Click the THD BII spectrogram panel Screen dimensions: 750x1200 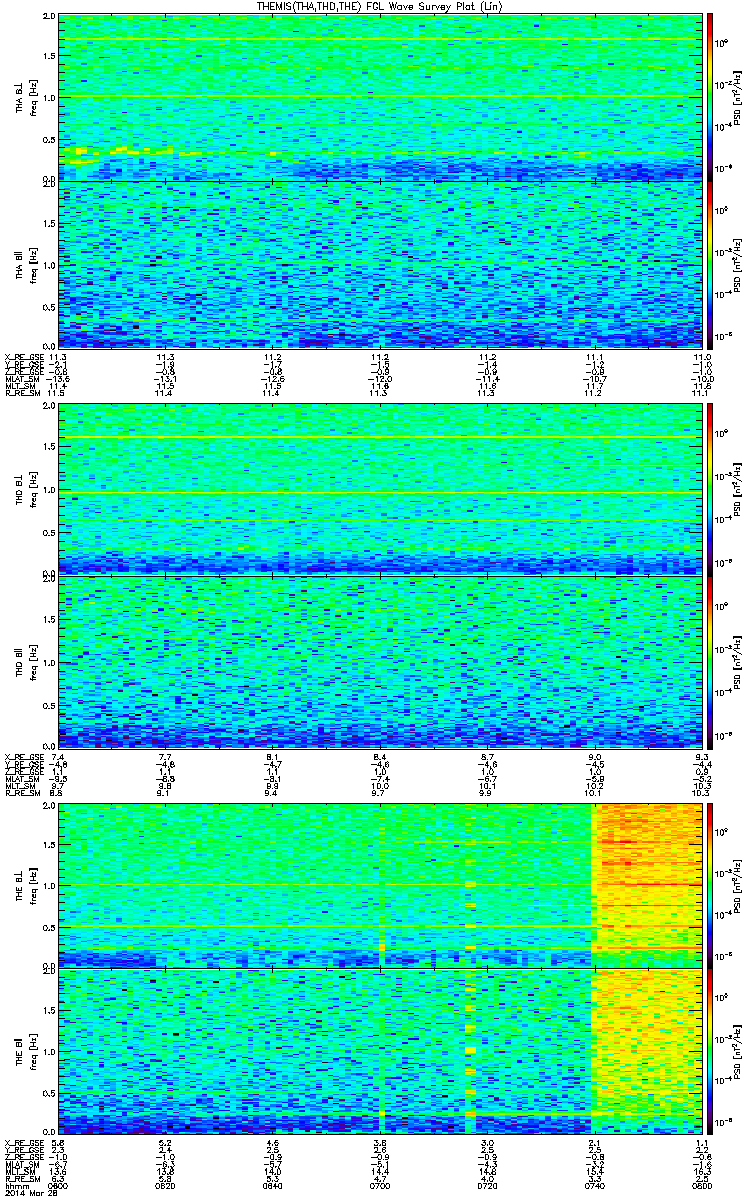(381, 661)
